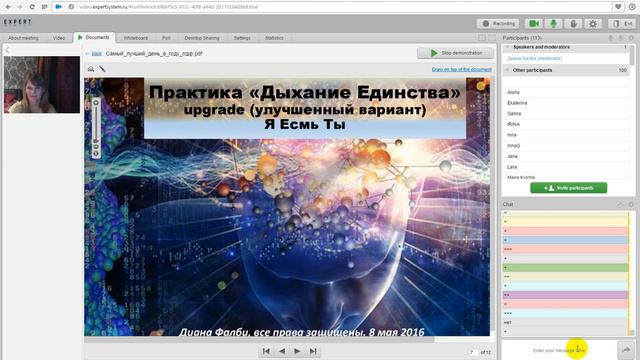Screen dimensions: 640x360
Task: Open the chat settings gear icon
Action: click(x=631, y=204)
